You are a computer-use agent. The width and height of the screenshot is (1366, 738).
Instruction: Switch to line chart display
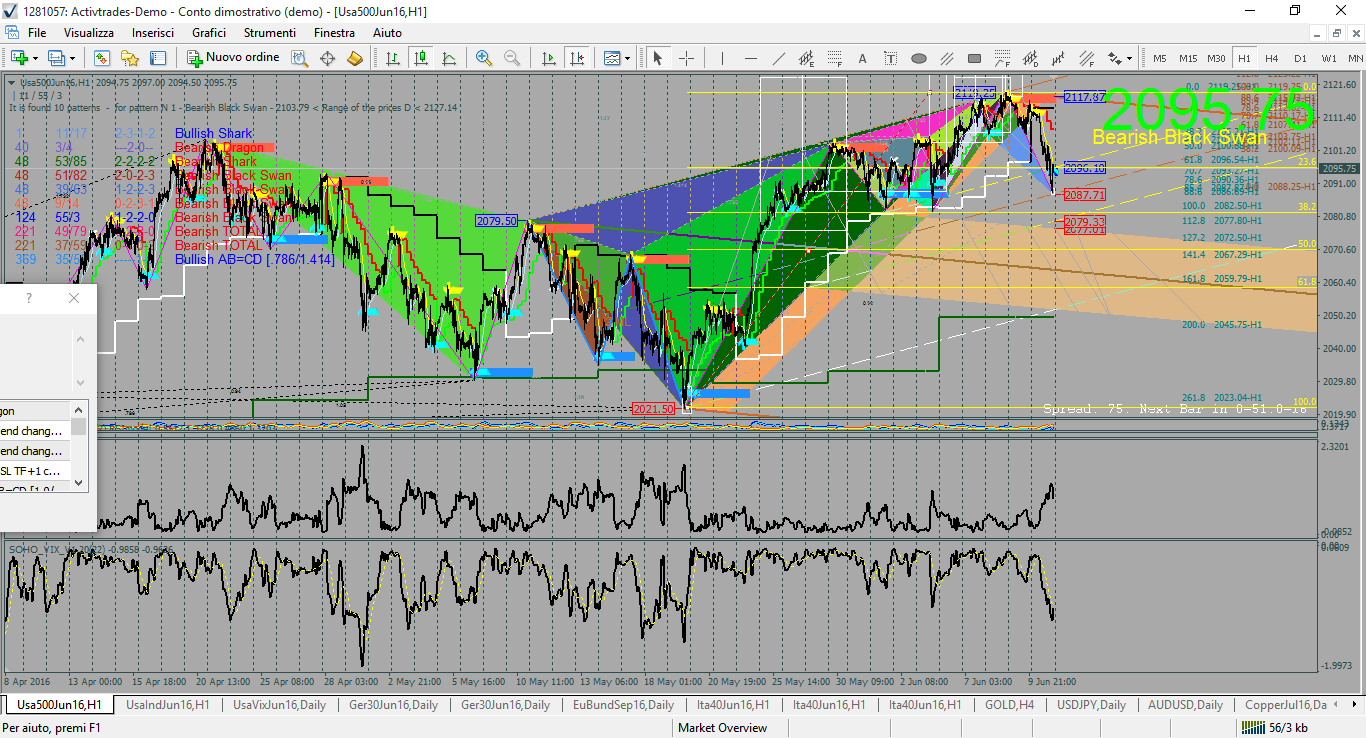pos(449,58)
